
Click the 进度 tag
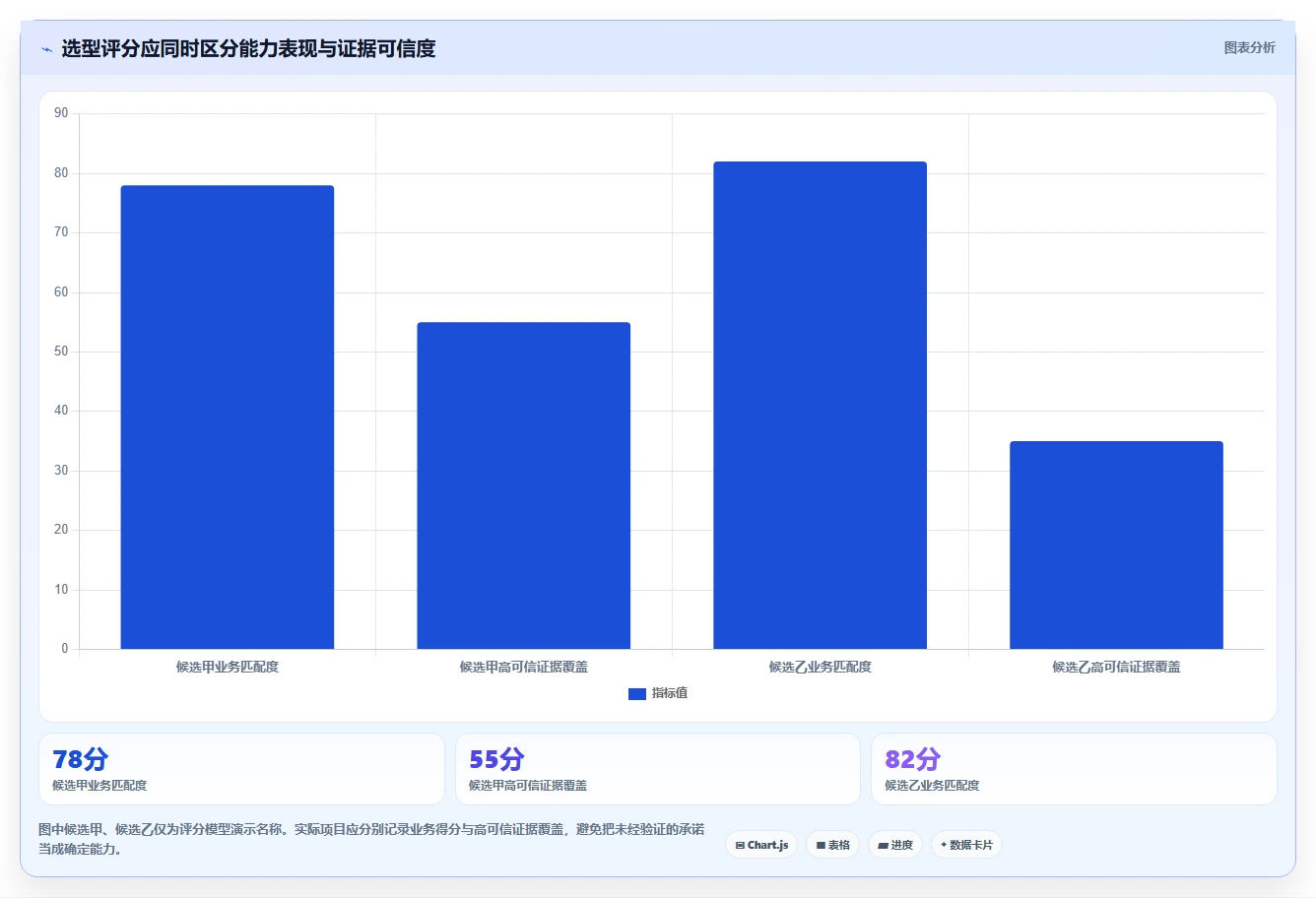(x=895, y=845)
